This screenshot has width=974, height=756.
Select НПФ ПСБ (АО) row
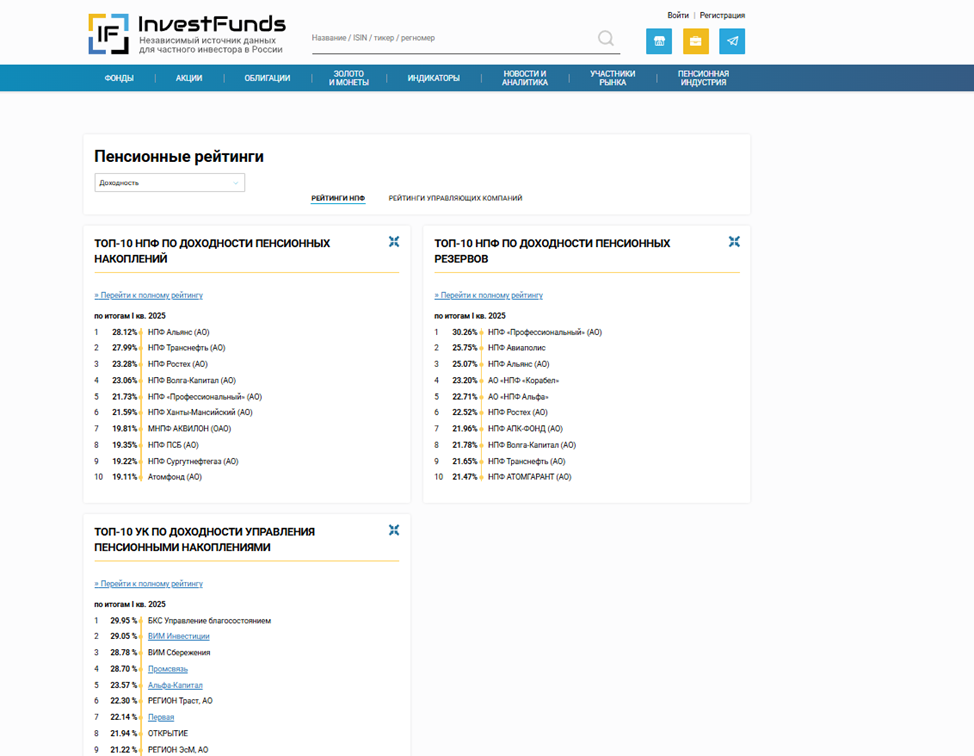173,445
